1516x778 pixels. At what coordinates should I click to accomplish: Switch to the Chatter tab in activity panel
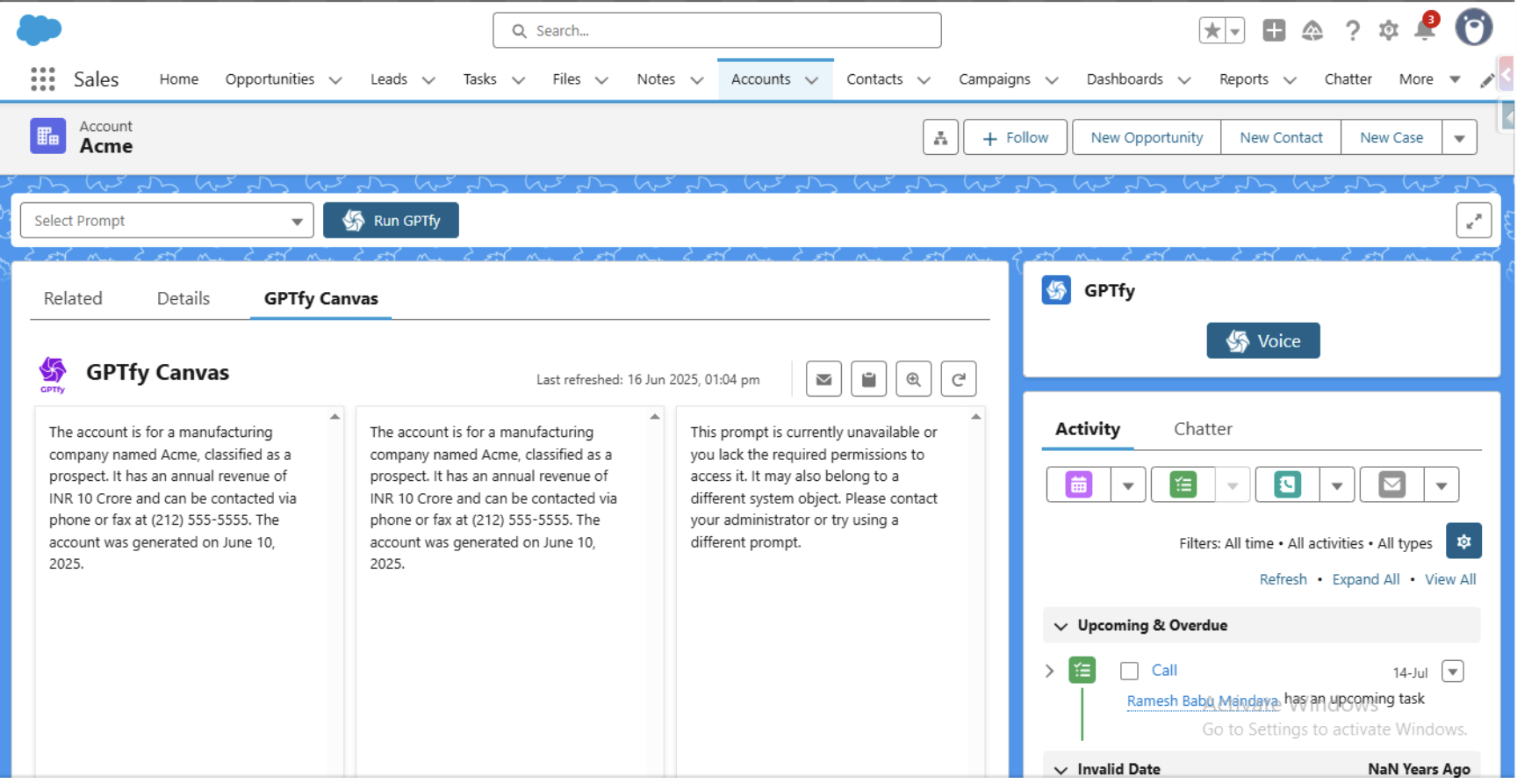tap(1202, 429)
